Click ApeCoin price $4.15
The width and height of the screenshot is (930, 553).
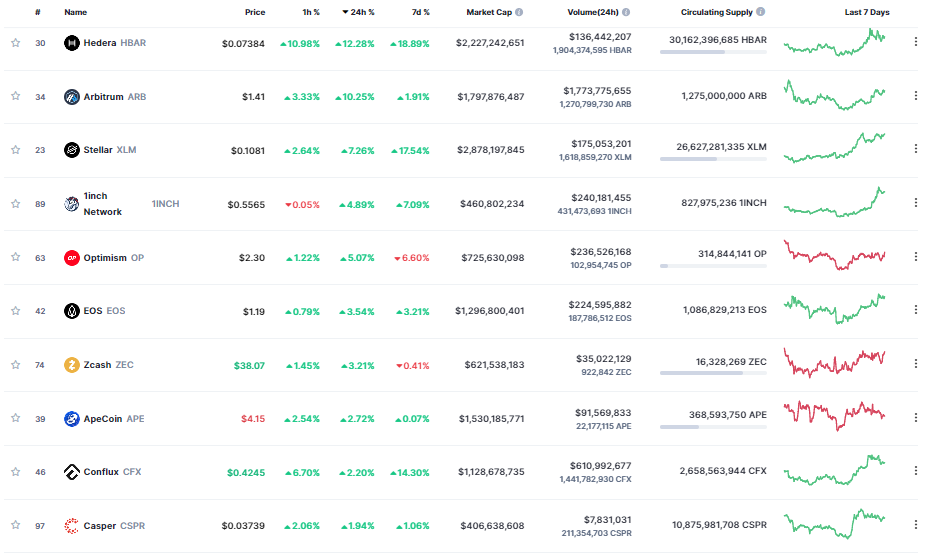253,419
